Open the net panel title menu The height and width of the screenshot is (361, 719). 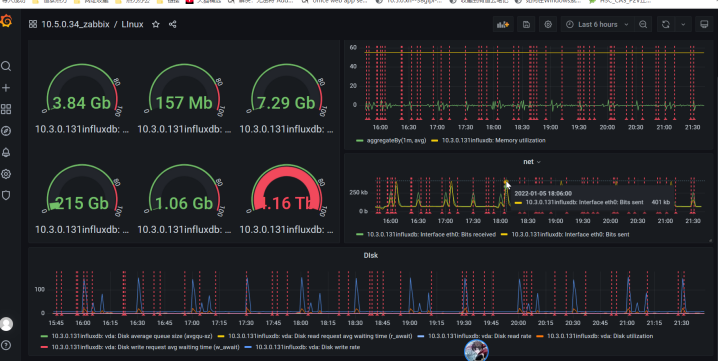[x=531, y=161]
